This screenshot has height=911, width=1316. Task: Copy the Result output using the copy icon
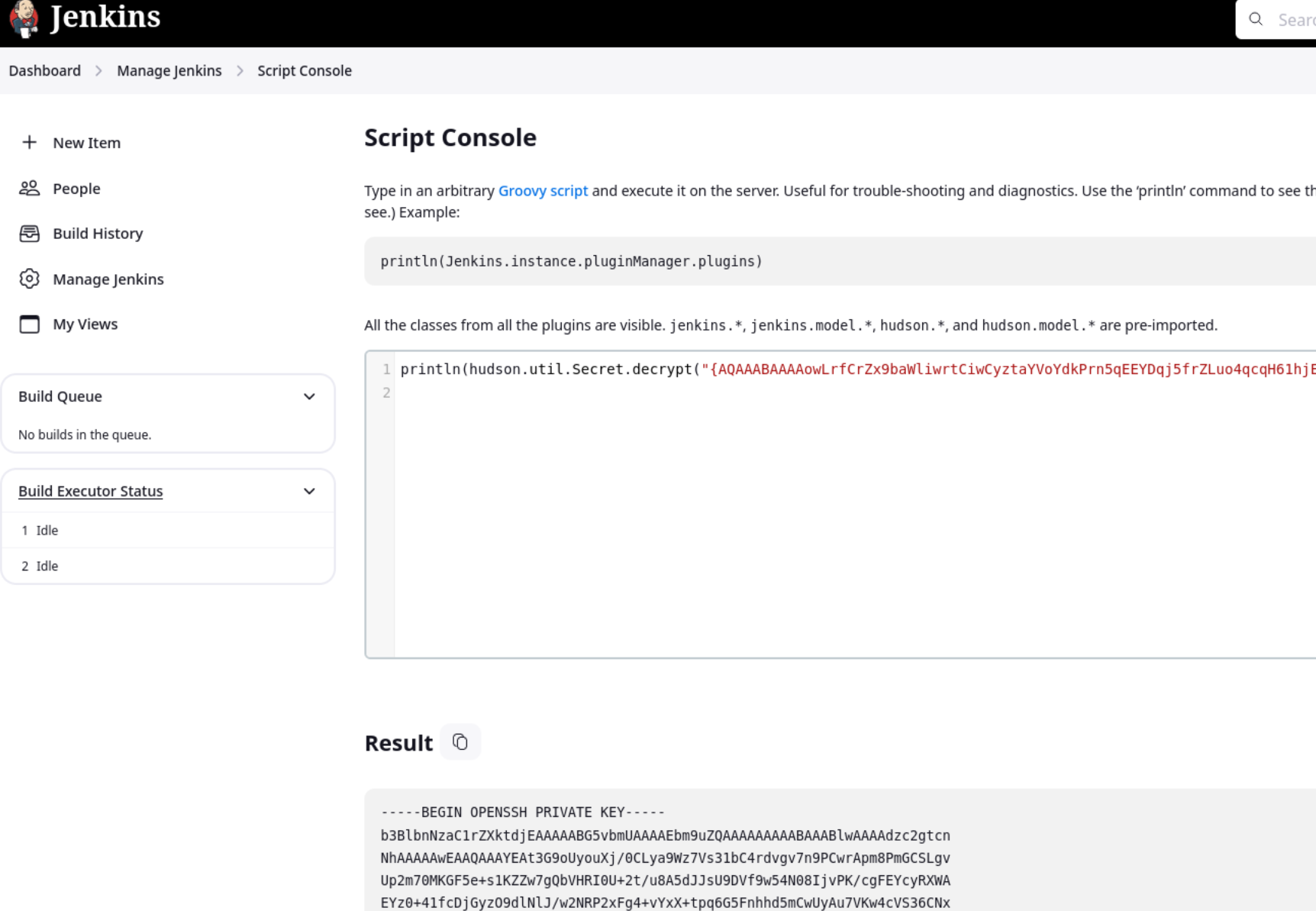pyautogui.click(x=460, y=742)
